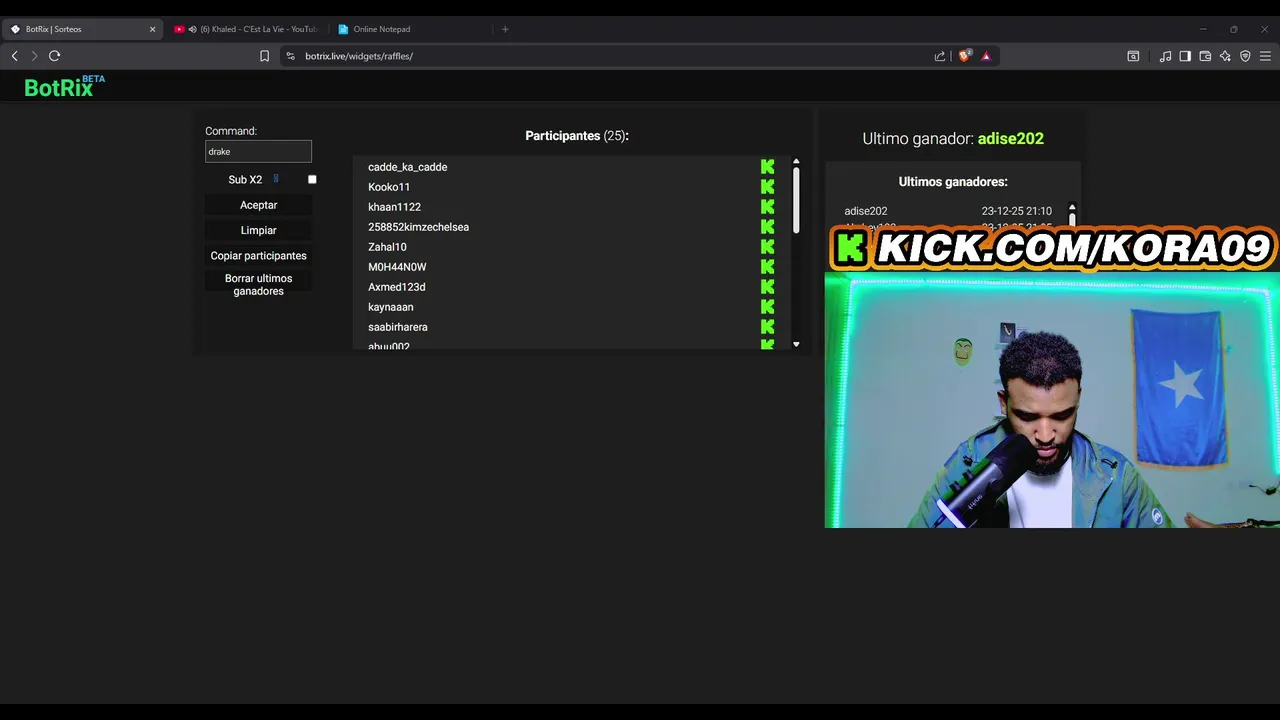Go forward with the browser forward arrow

pyautogui.click(x=34, y=56)
